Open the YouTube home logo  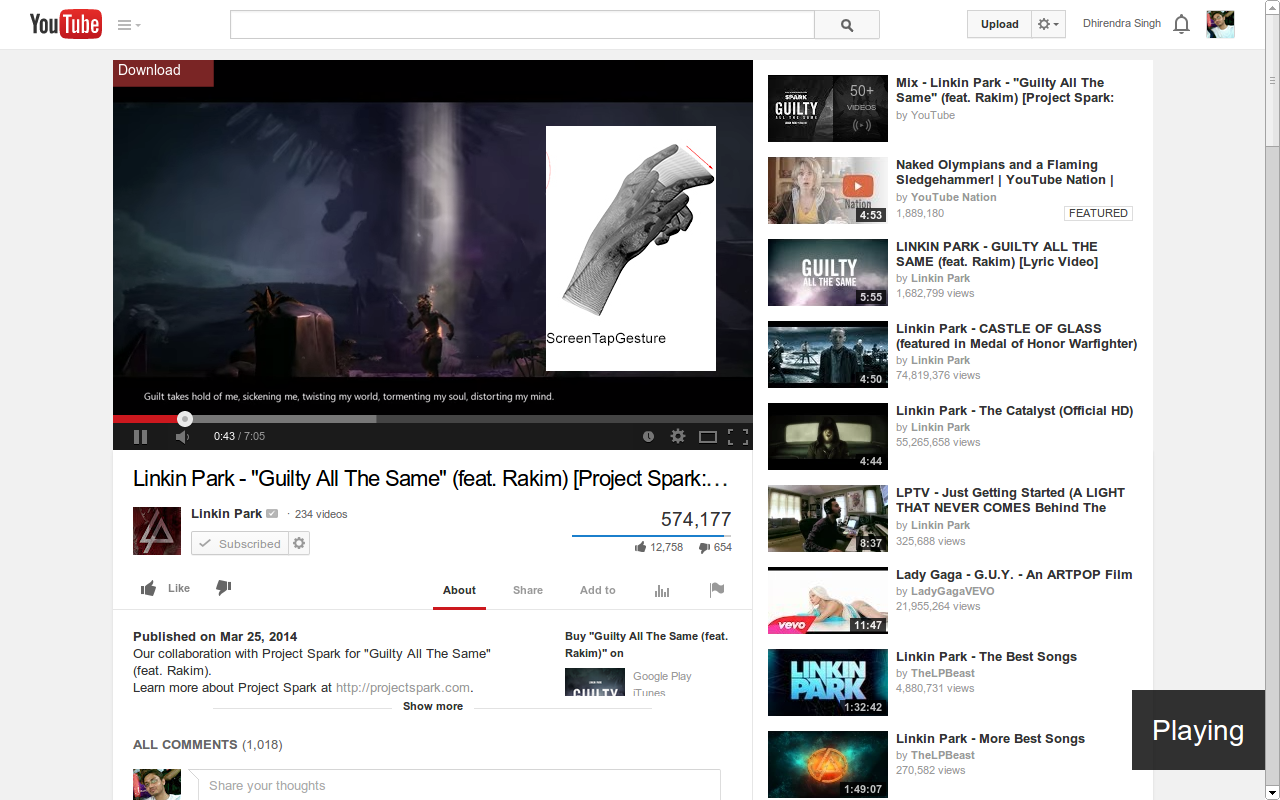65,24
